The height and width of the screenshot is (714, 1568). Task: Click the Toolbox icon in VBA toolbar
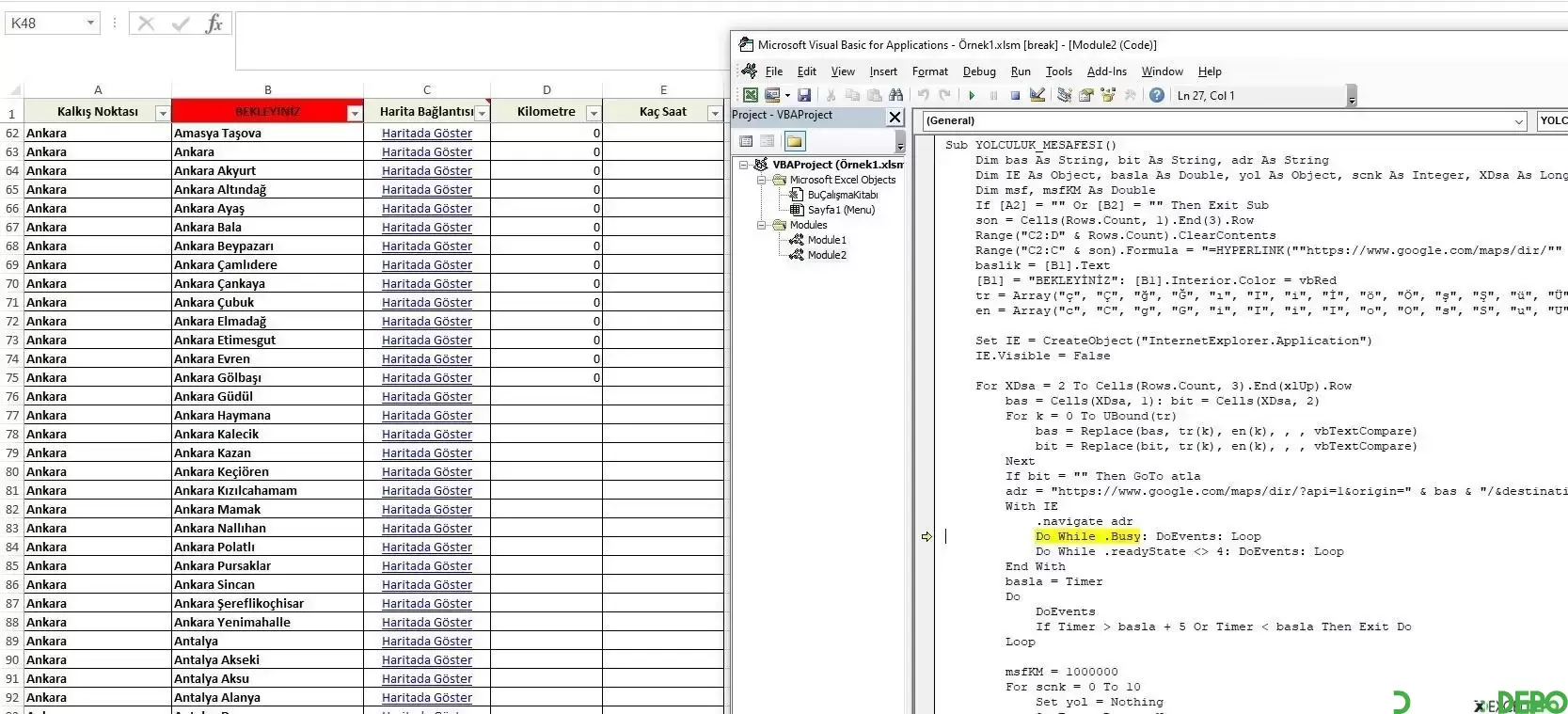tap(1130, 95)
